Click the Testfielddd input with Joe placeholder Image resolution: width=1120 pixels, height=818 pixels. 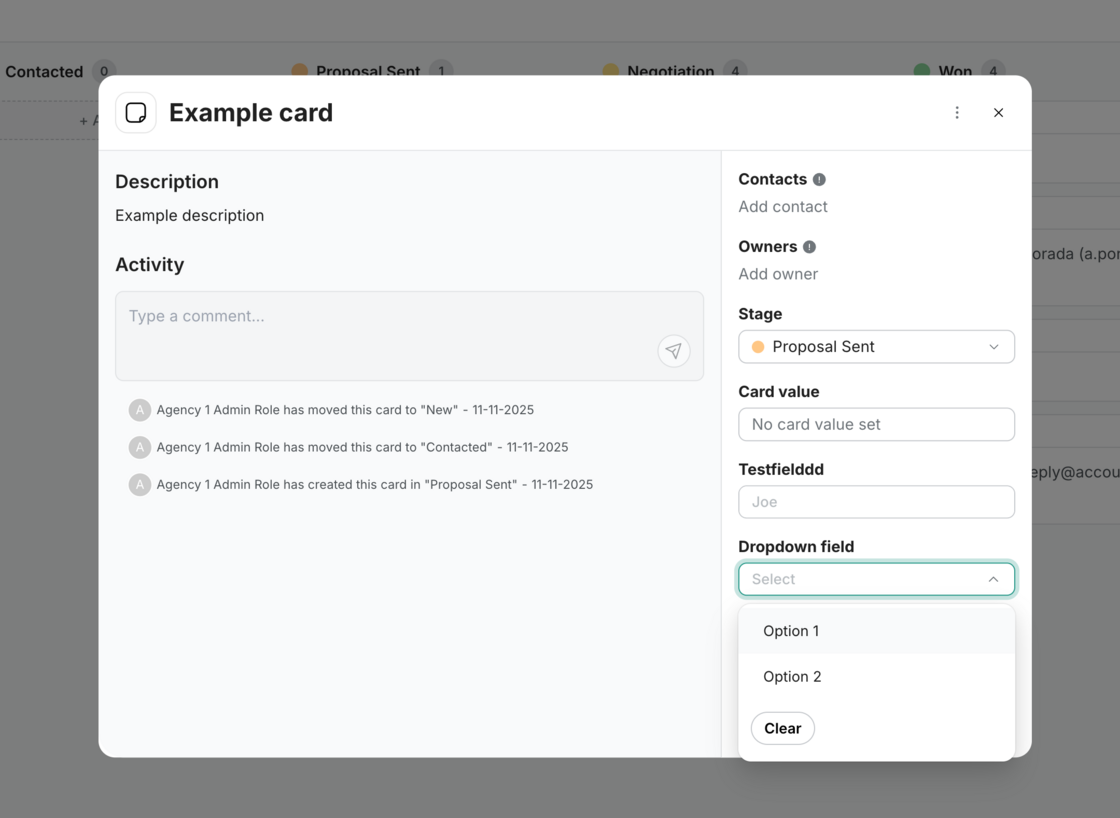tap(876, 502)
